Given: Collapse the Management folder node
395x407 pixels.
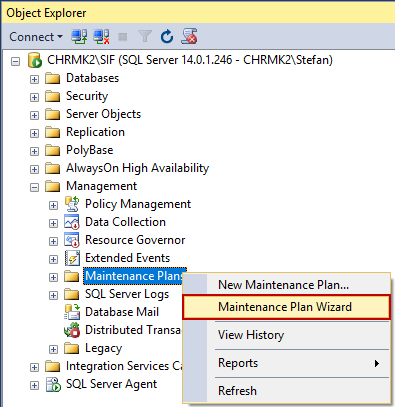Looking at the screenshot, I should tap(34, 187).
